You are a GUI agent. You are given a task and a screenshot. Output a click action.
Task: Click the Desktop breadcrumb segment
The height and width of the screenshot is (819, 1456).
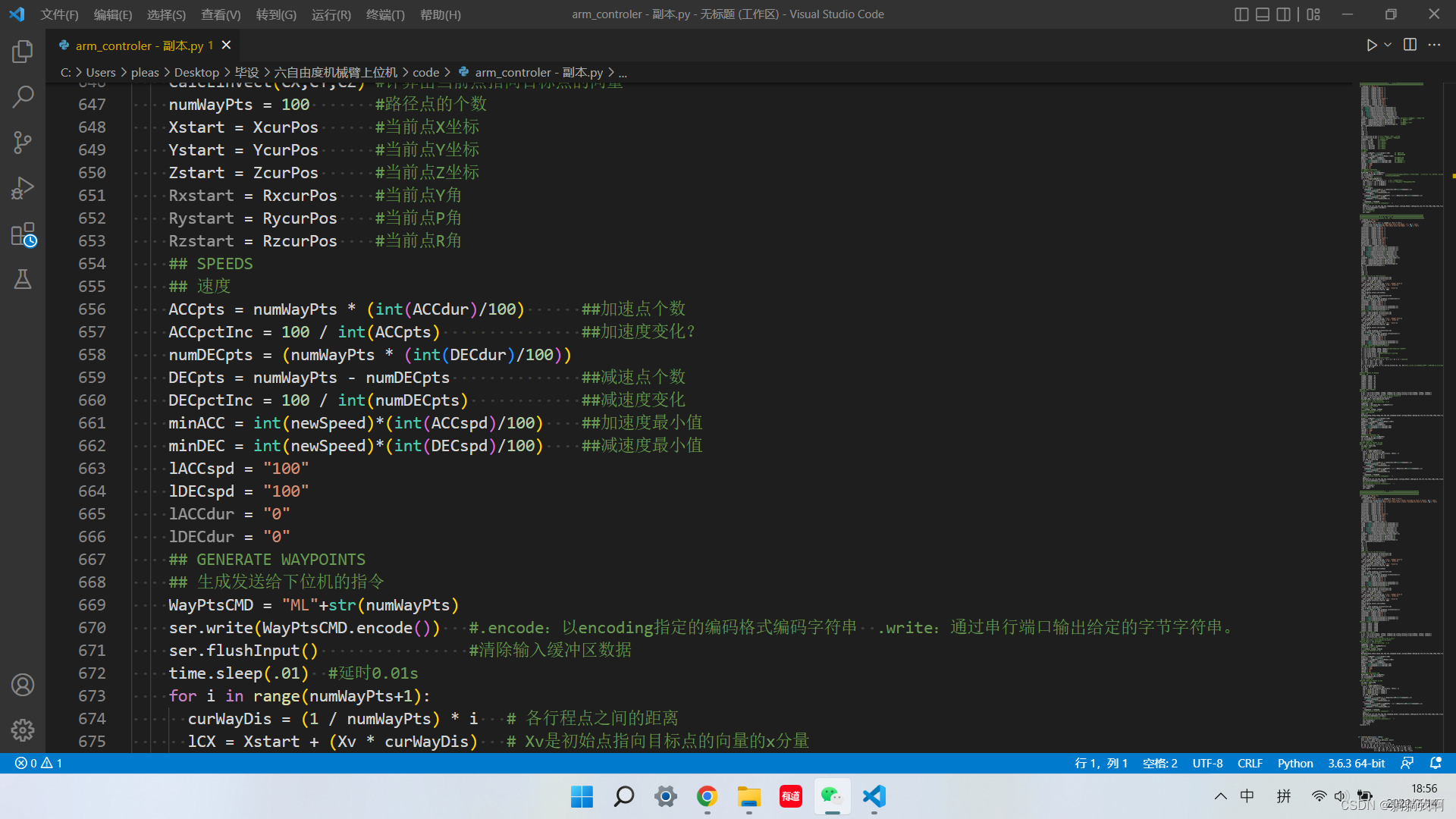tap(196, 72)
